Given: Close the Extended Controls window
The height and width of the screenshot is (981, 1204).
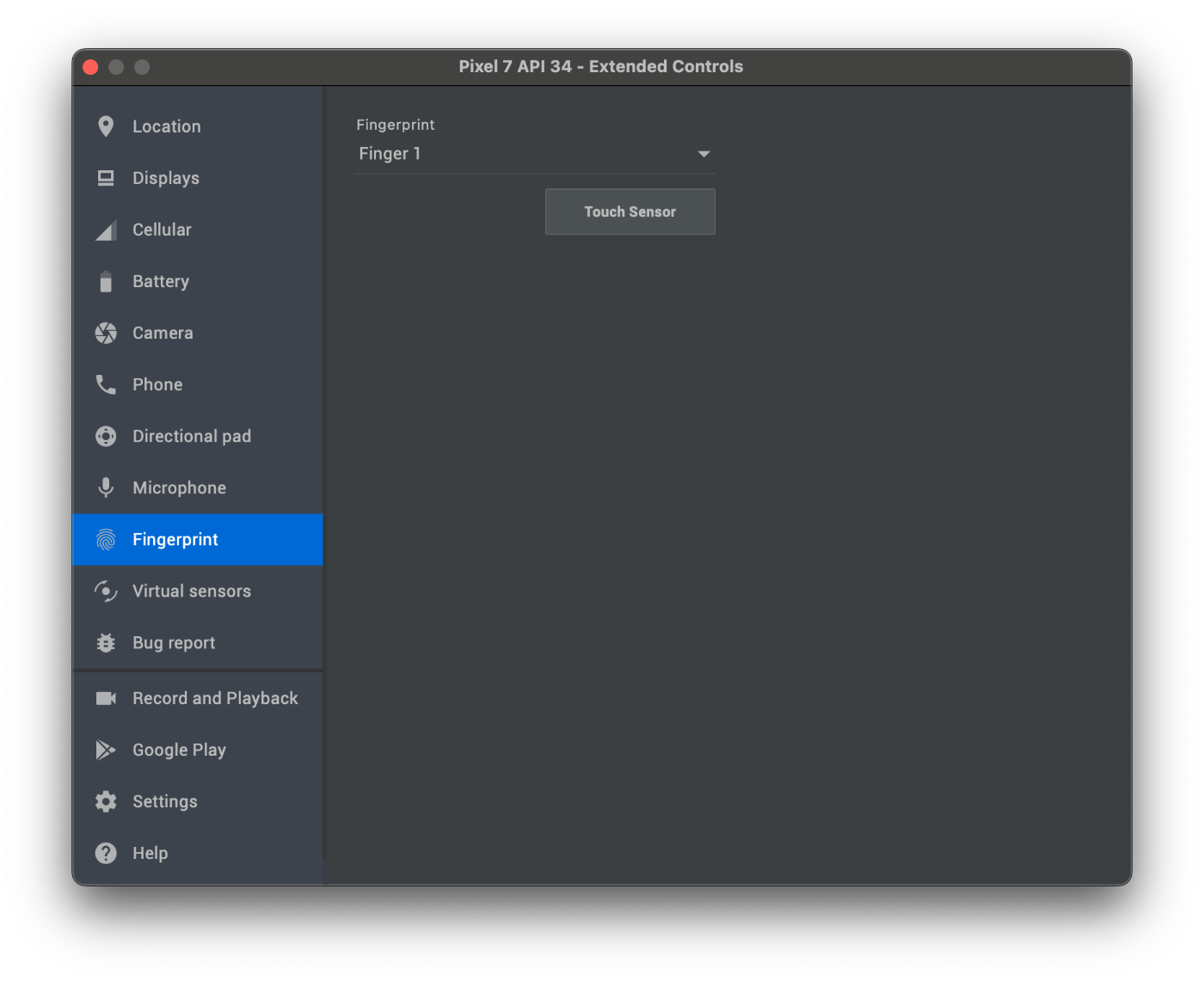Looking at the screenshot, I should (90, 67).
